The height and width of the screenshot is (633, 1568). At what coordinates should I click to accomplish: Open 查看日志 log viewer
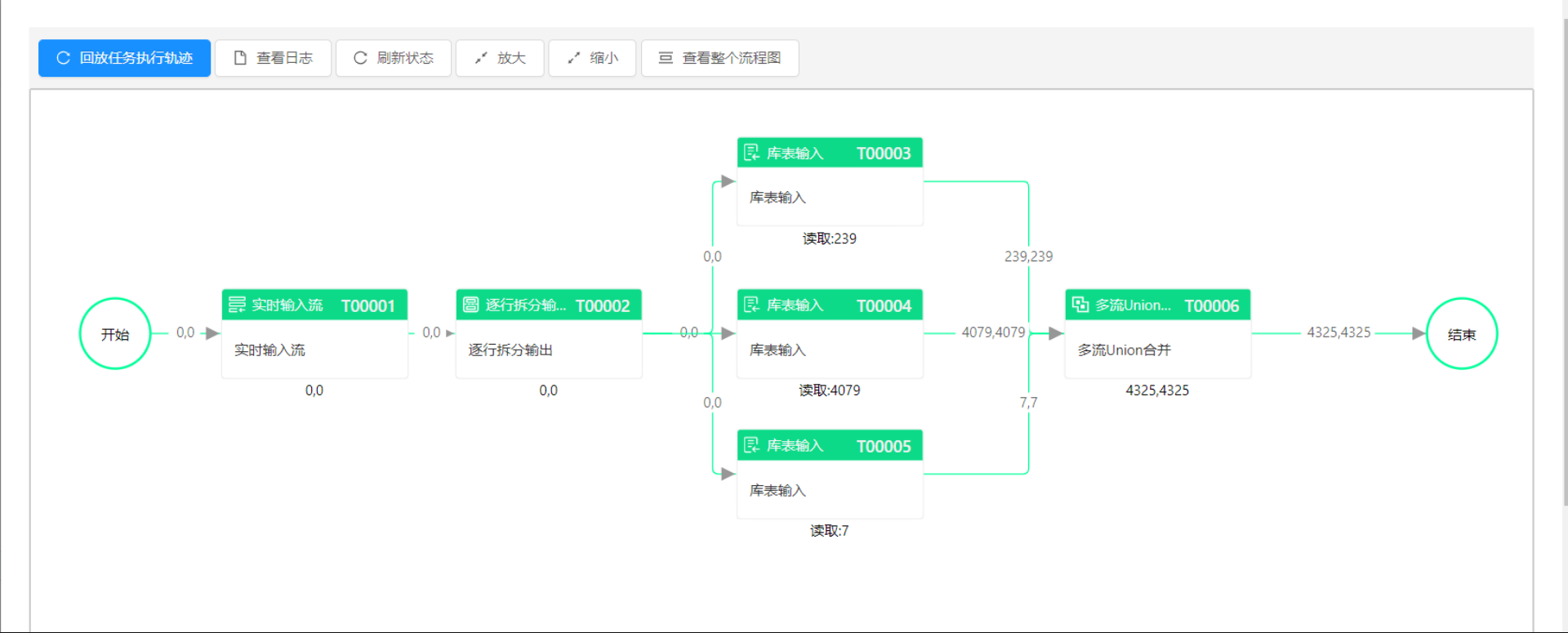pyautogui.click(x=273, y=58)
